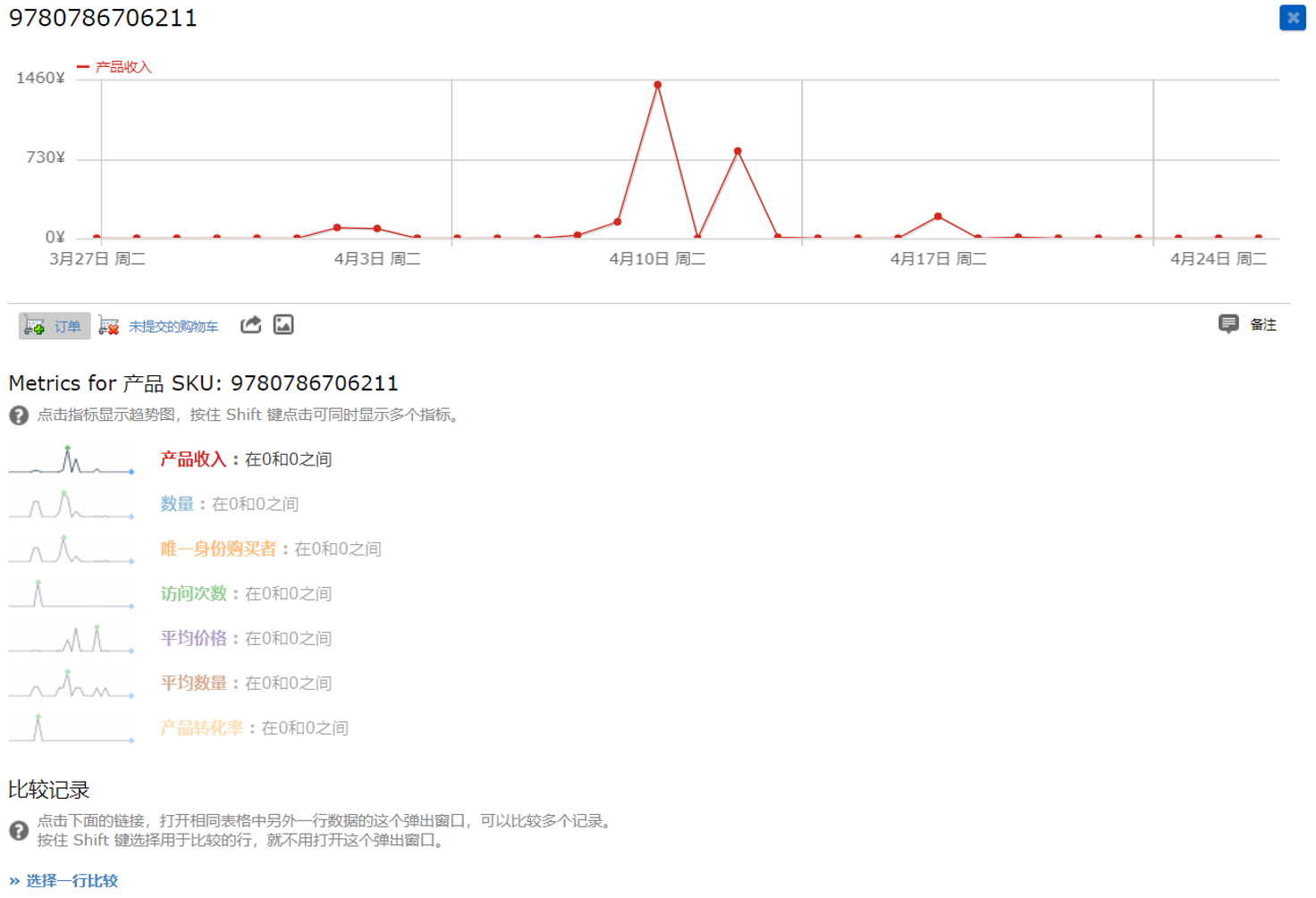Select the 数量 metric
This screenshot has height=898, width=1316.
pos(177,504)
